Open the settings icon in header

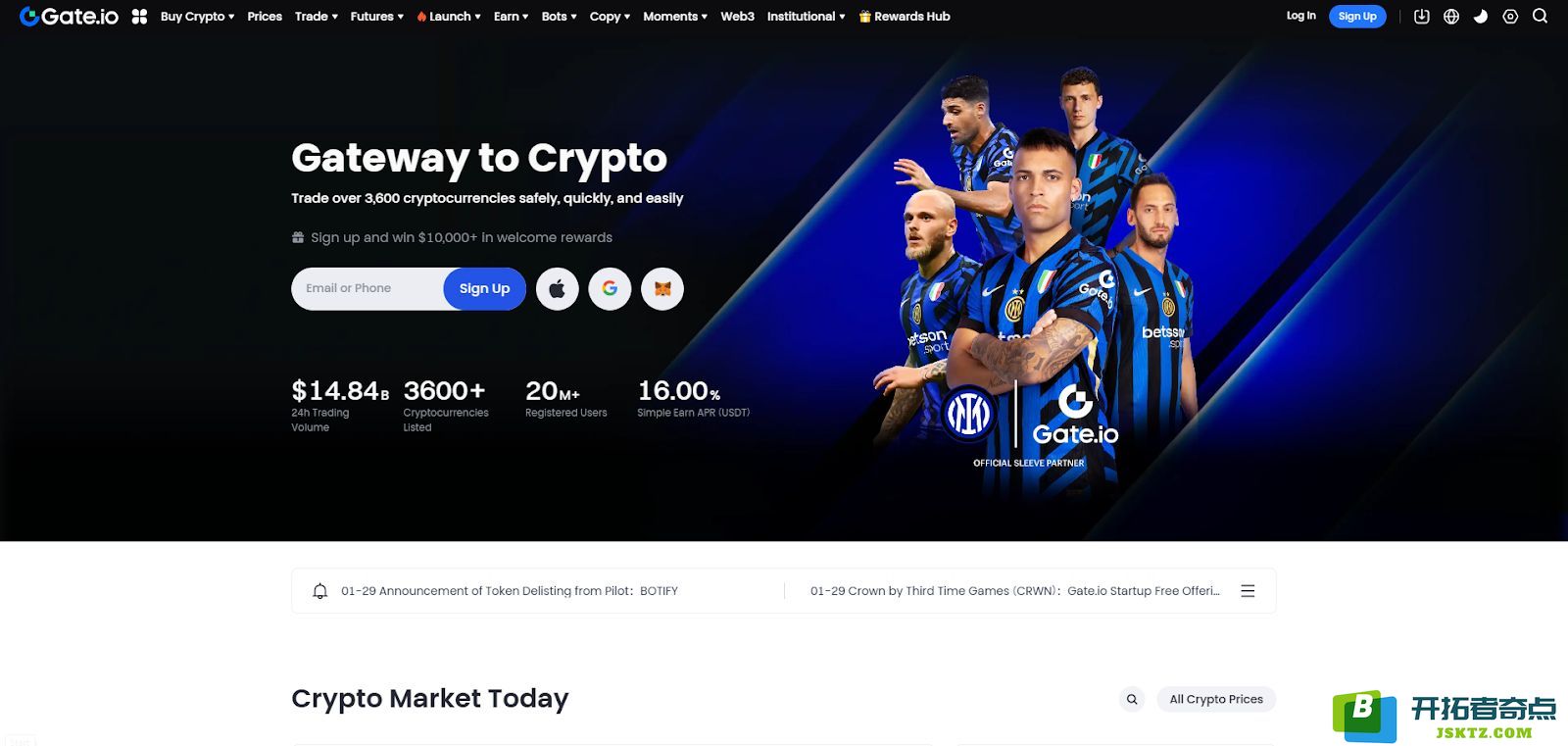[x=1510, y=16]
